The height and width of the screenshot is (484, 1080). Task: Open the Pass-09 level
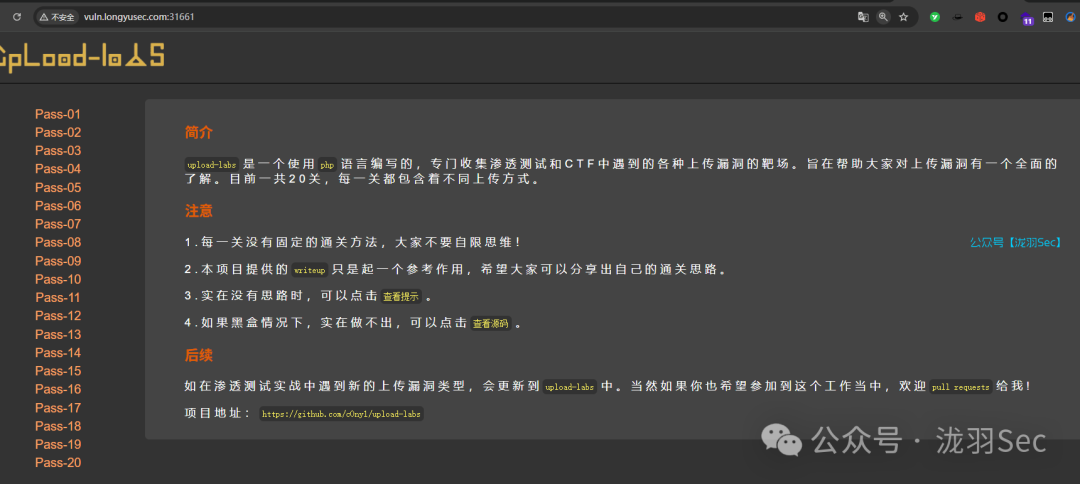[58, 261]
